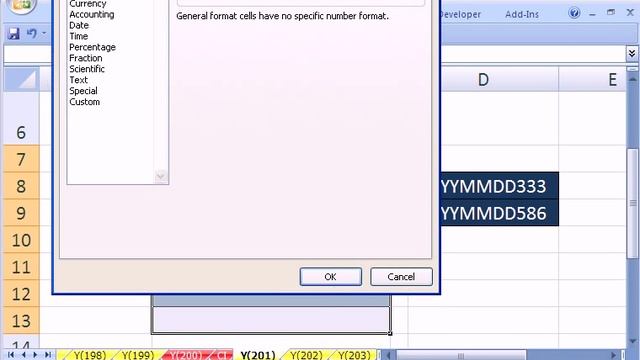The width and height of the screenshot is (640, 360).
Task: Choose Percentage category
Action: coord(92,47)
